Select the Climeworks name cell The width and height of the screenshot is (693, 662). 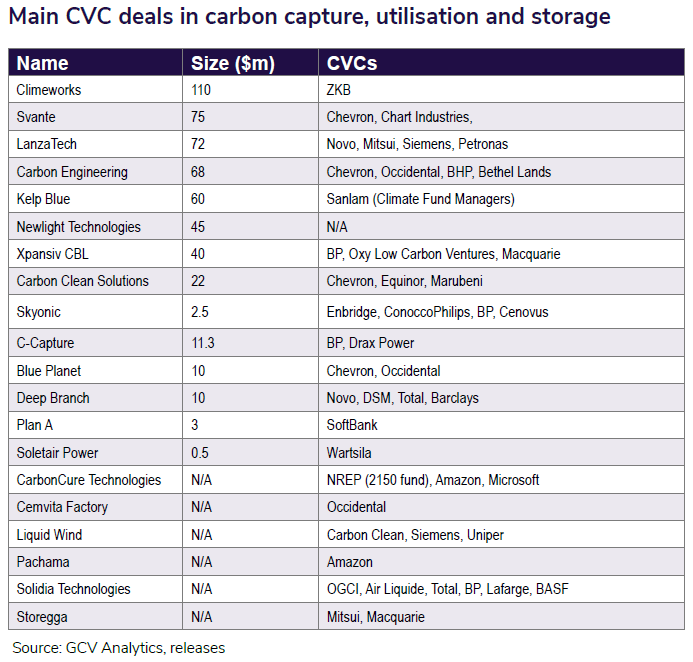[49, 90]
